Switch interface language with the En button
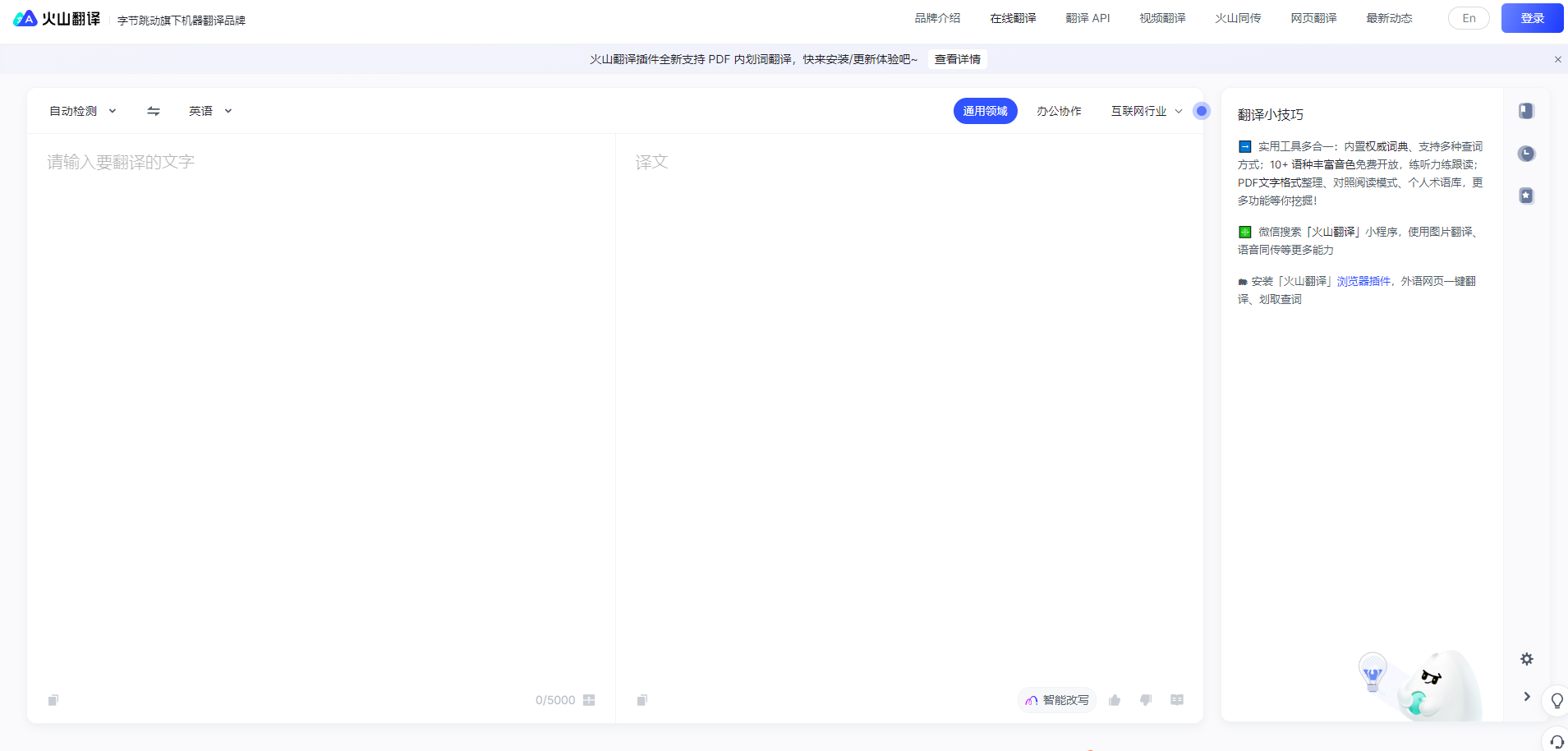The image size is (1568, 751). (1469, 17)
